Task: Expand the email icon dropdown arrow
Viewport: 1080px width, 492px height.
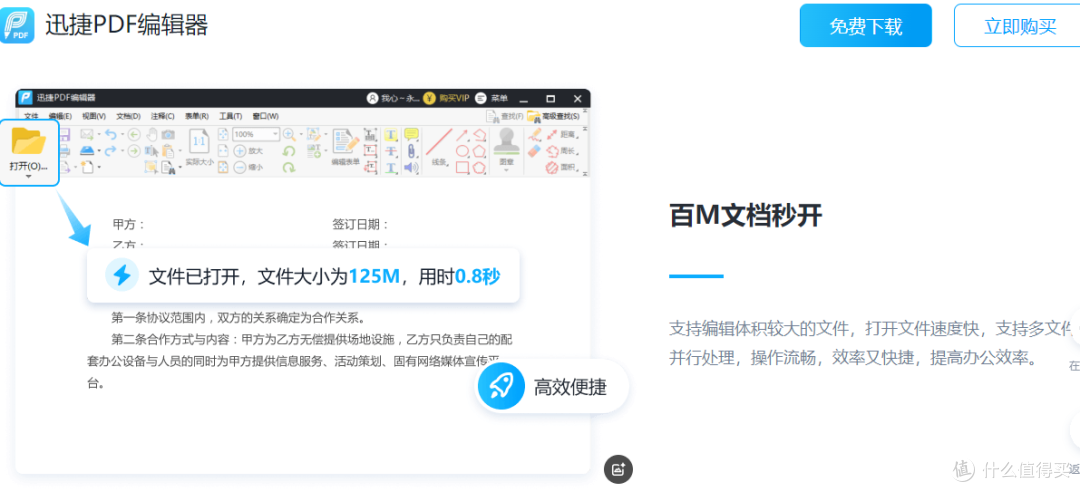Action: click(99, 134)
